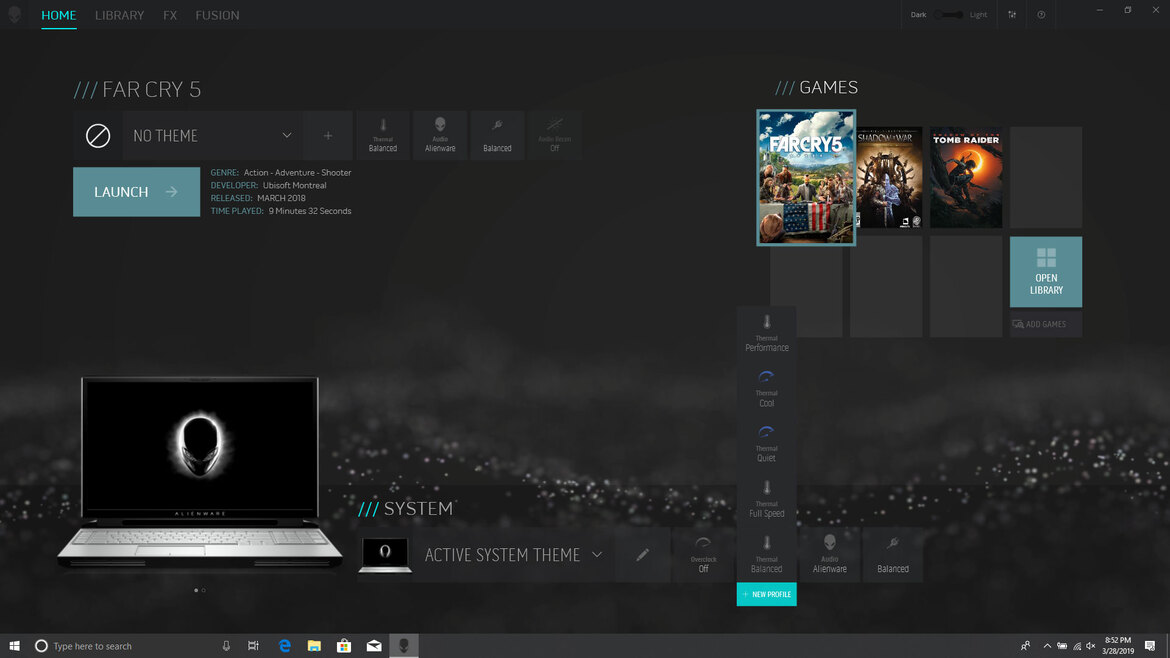1170x658 pixels.
Task: Click the developer text 'Ubisoft Montreal'
Action: 294,185
